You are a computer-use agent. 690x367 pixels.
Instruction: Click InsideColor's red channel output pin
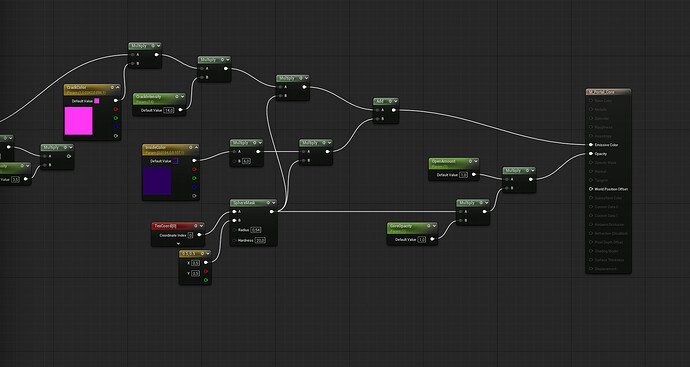click(195, 169)
